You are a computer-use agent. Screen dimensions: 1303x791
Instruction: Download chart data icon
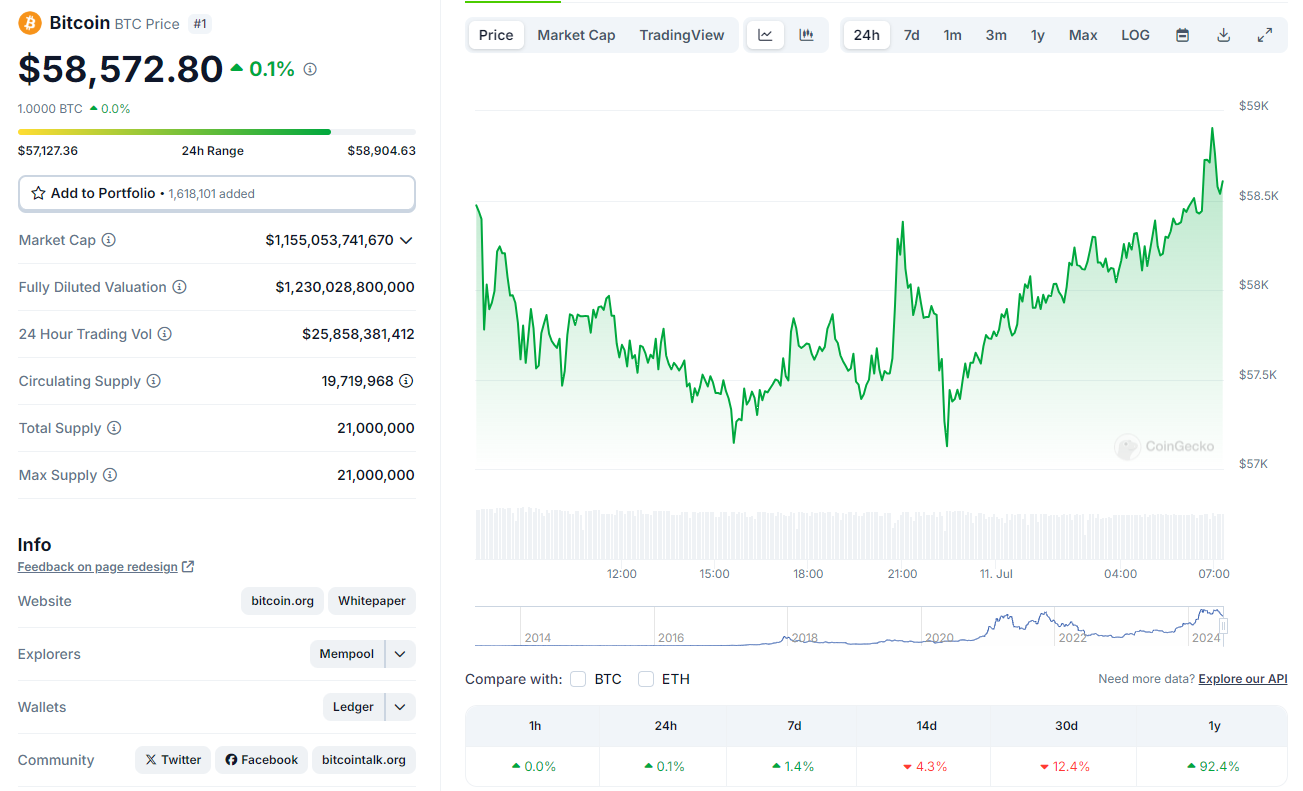click(x=1223, y=35)
